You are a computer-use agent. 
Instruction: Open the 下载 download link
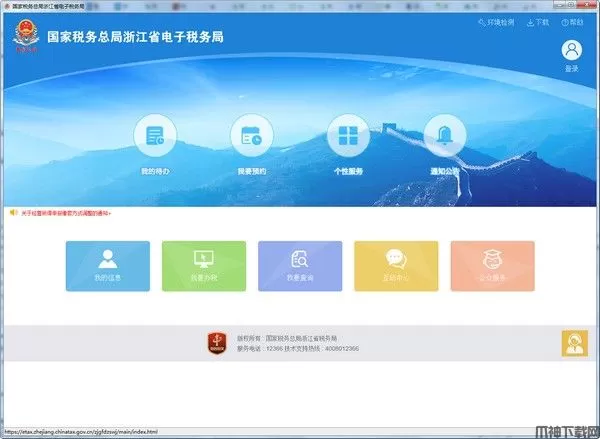click(x=538, y=23)
